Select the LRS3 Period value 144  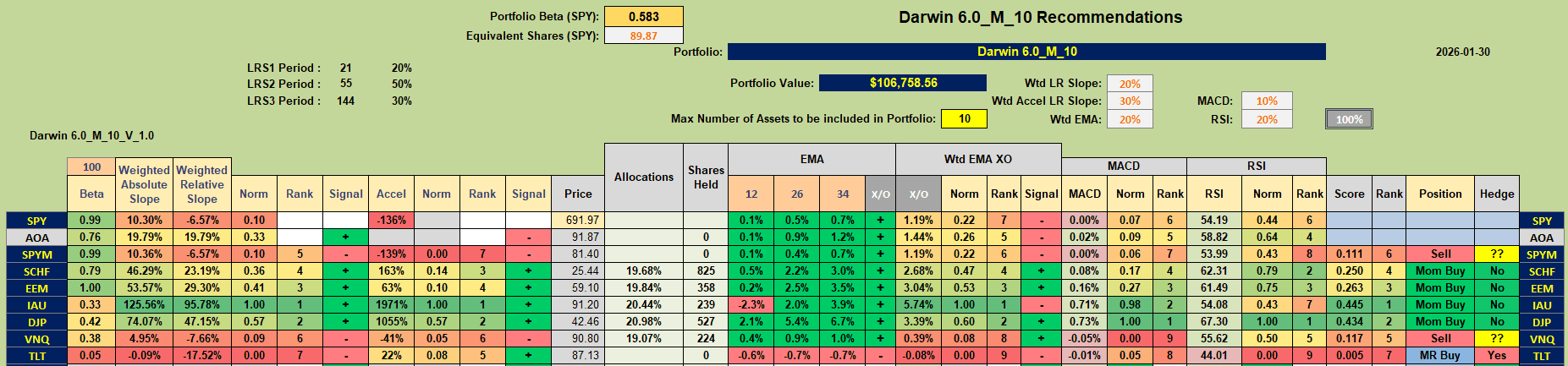point(345,101)
